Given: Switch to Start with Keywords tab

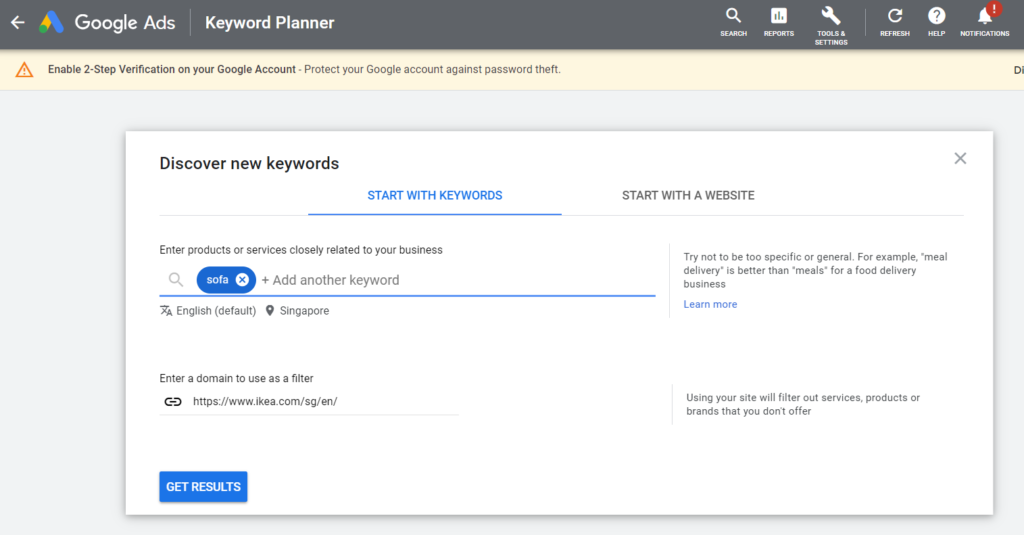Looking at the screenshot, I should pos(435,195).
